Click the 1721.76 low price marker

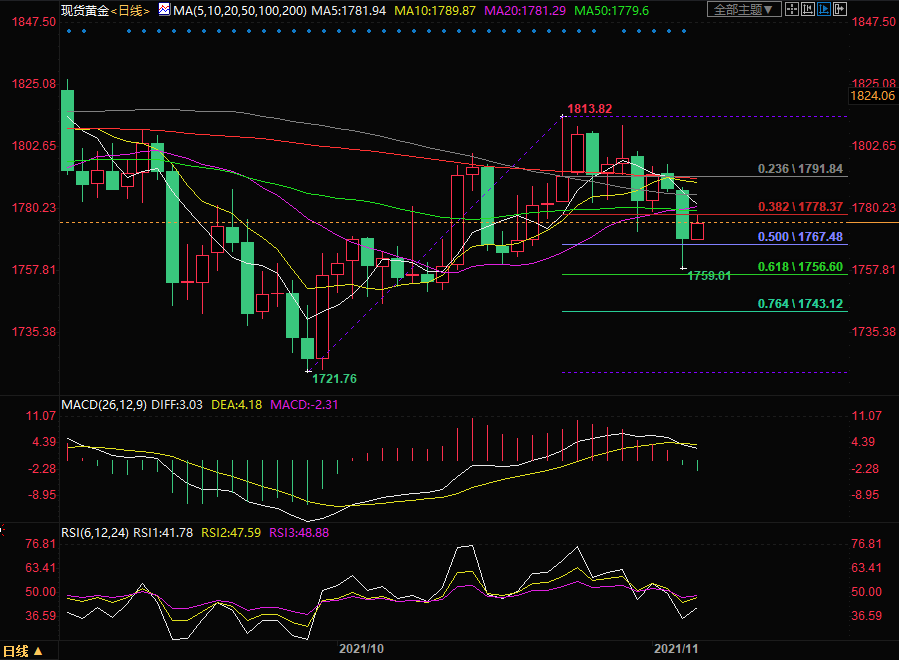point(334,379)
